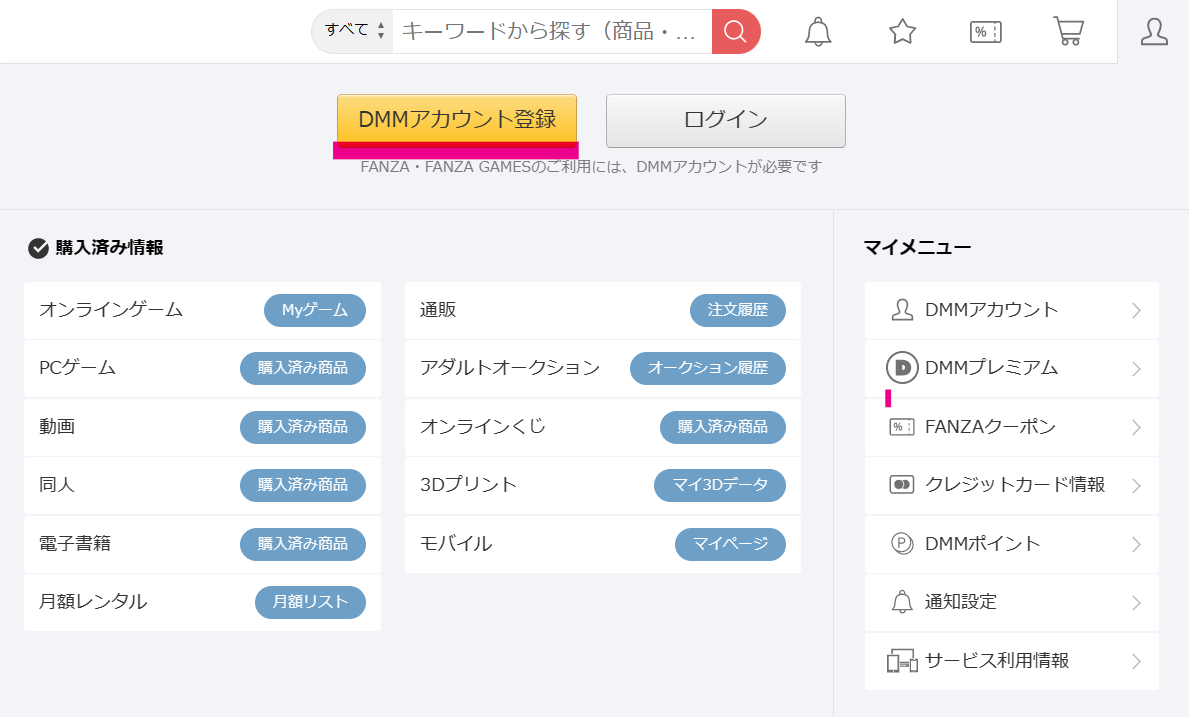Click the star favorites icon in header
This screenshot has height=717, width=1189.
click(901, 31)
